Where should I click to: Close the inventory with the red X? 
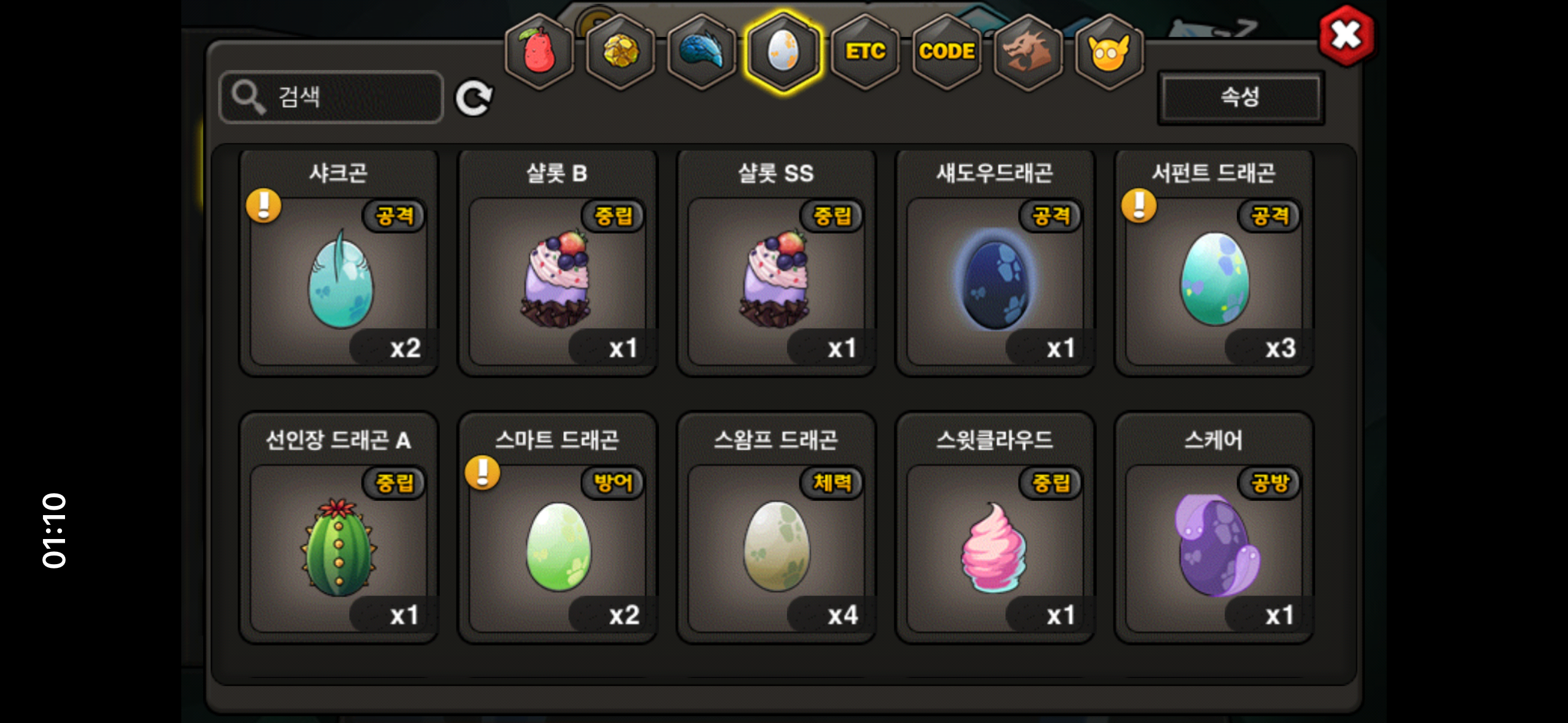coord(1347,36)
